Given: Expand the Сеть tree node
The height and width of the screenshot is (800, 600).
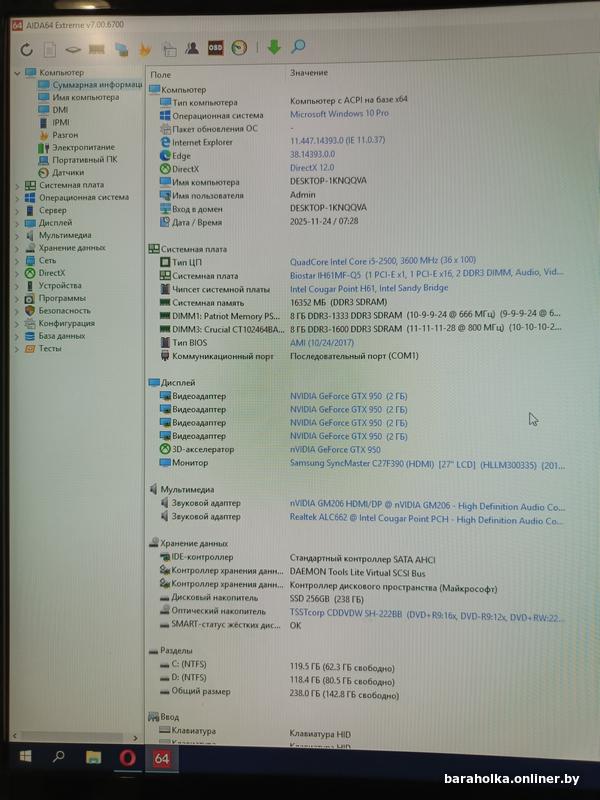Looking at the screenshot, I should (17, 261).
